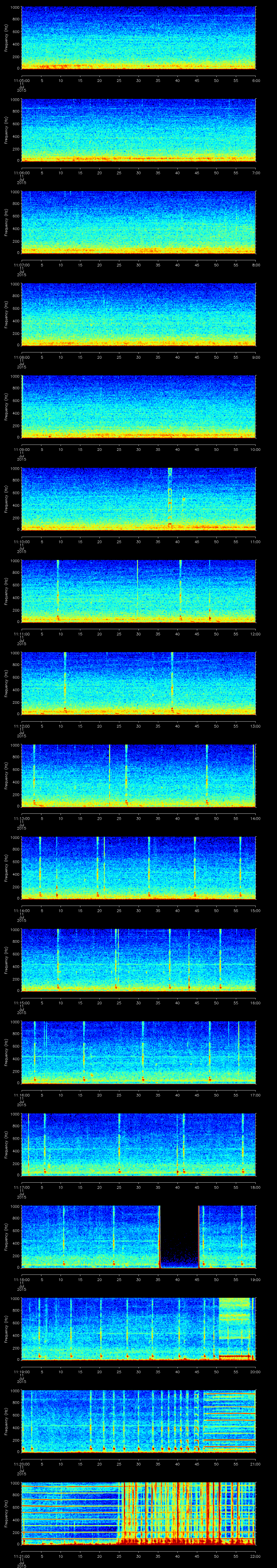
Task: Click the 11:20:00 start time label
Action: point(21,1464)
